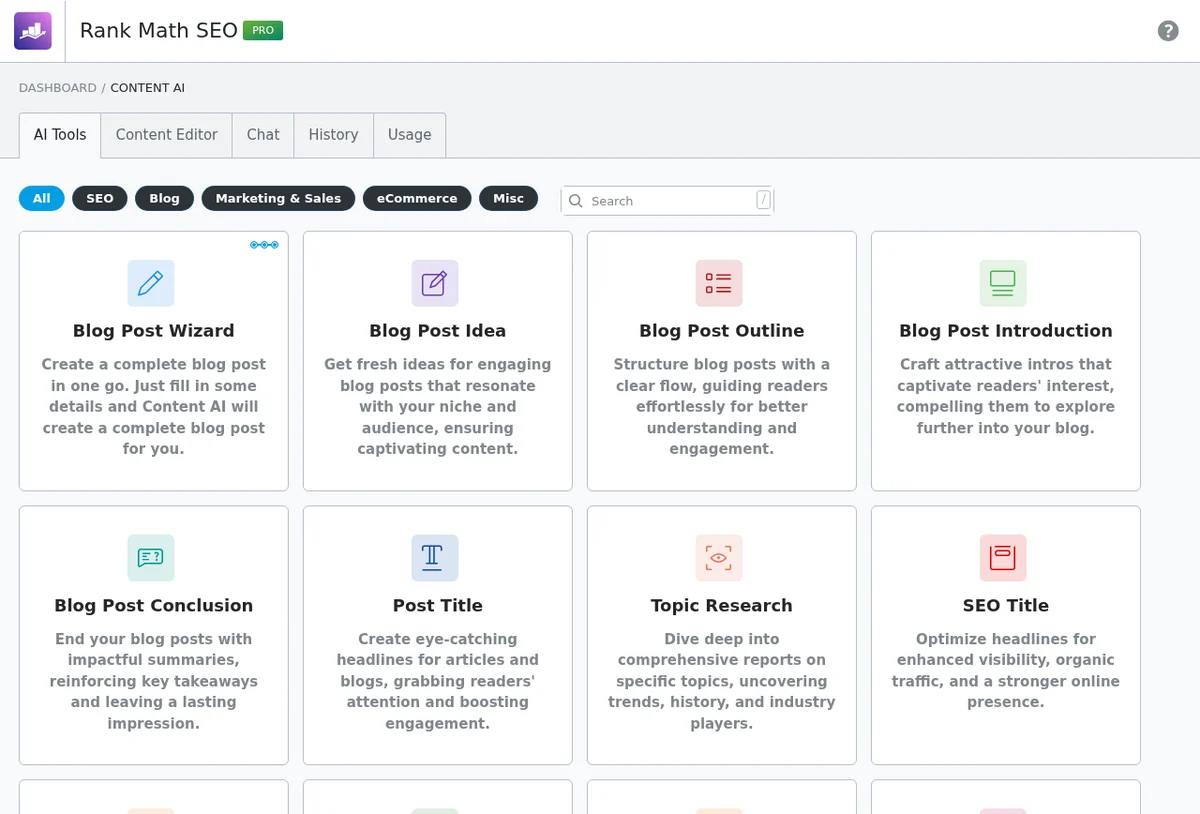Open the Post Title card heading
1200x814 pixels.
(x=438, y=606)
